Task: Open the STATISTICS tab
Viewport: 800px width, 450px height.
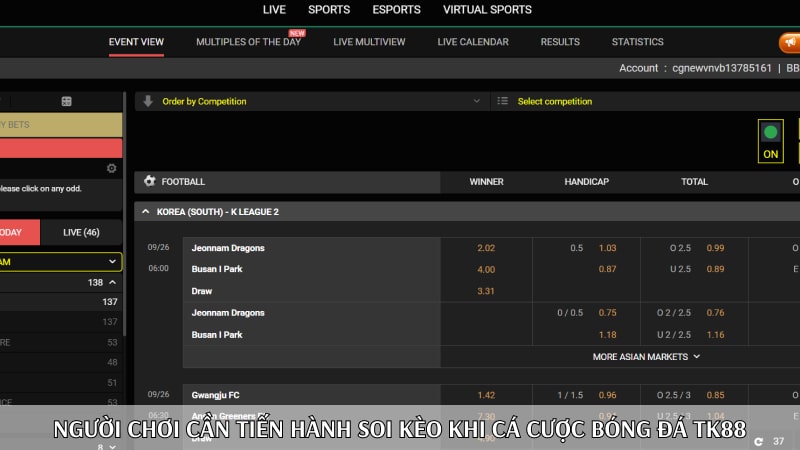Action: [x=638, y=42]
